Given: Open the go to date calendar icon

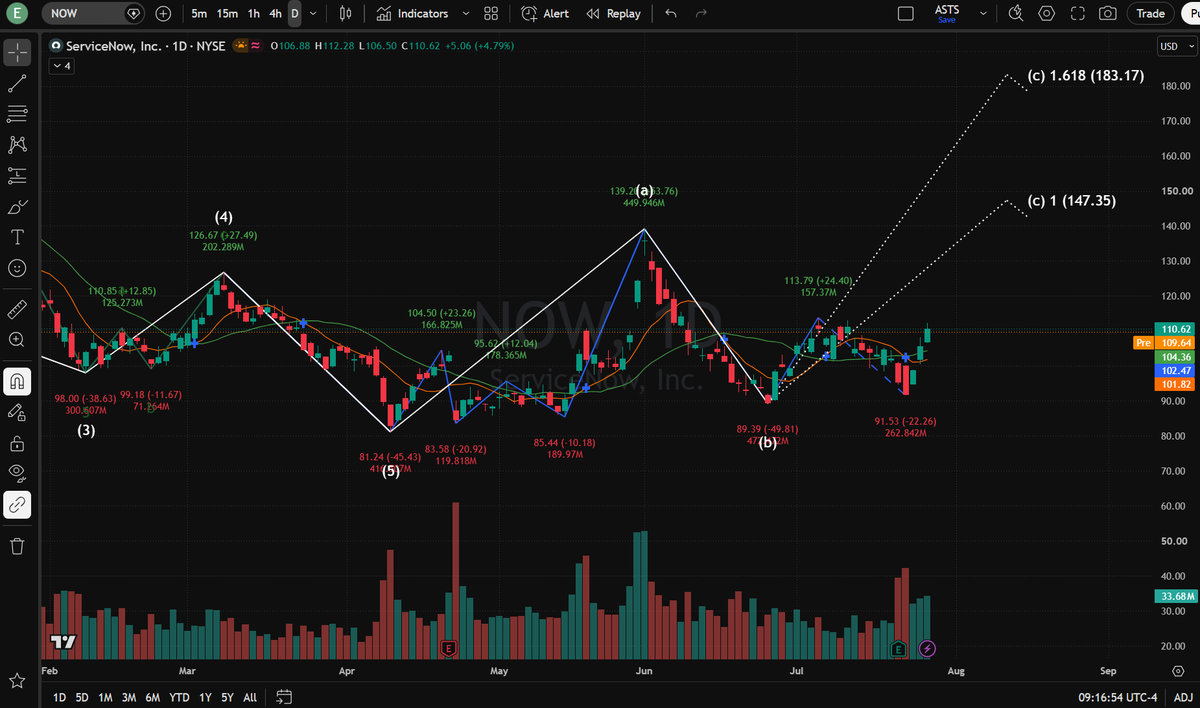Looking at the screenshot, I should 284,697.
